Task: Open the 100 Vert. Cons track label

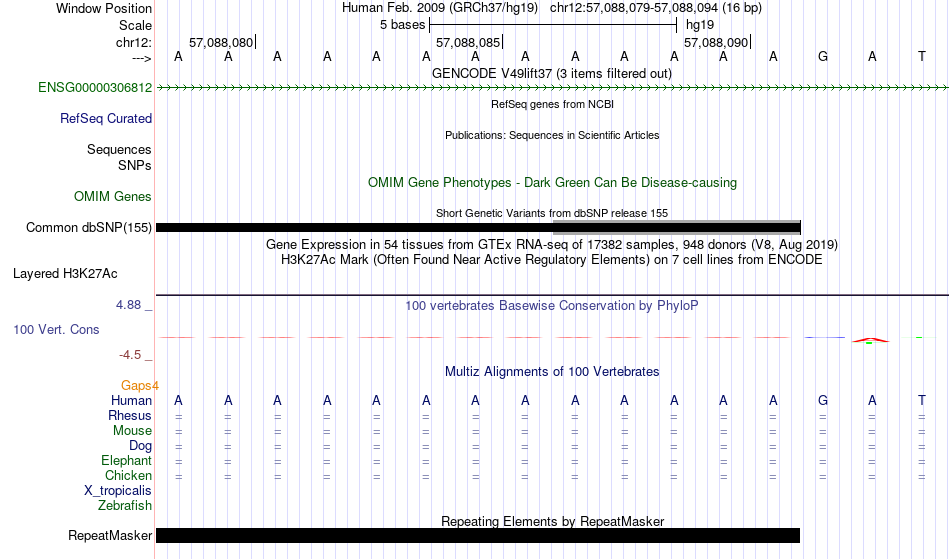Action: [56, 329]
